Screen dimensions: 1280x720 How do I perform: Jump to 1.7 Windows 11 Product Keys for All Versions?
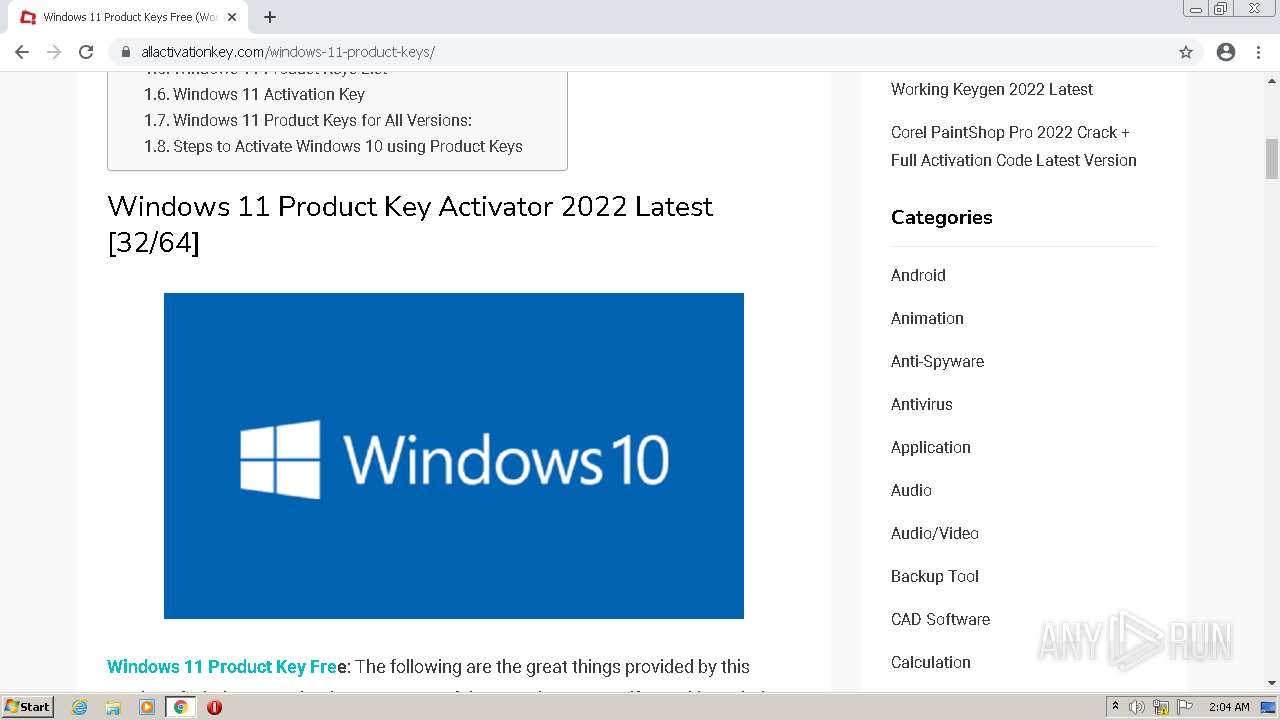pos(308,120)
